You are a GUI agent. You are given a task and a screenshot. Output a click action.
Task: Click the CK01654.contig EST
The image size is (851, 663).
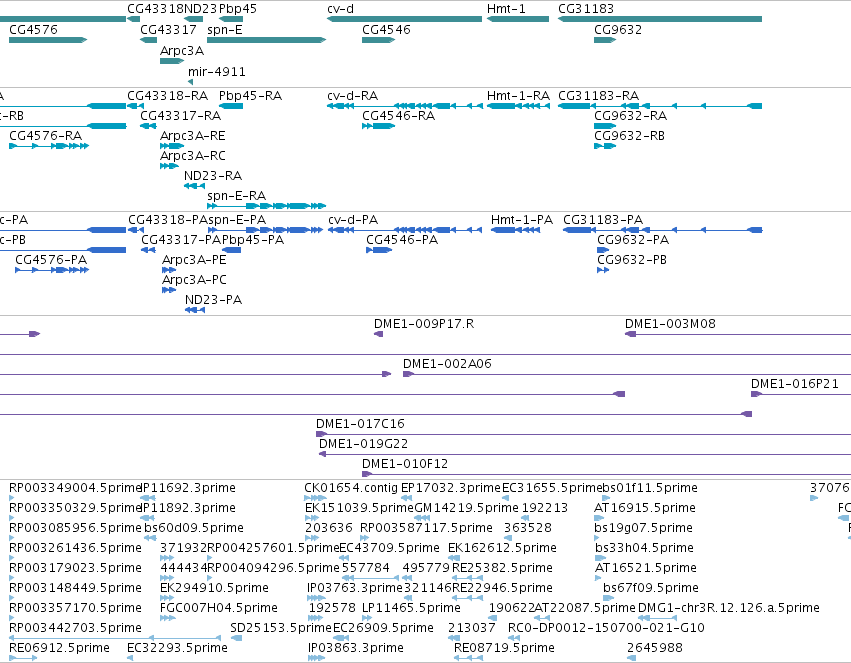[315, 498]
